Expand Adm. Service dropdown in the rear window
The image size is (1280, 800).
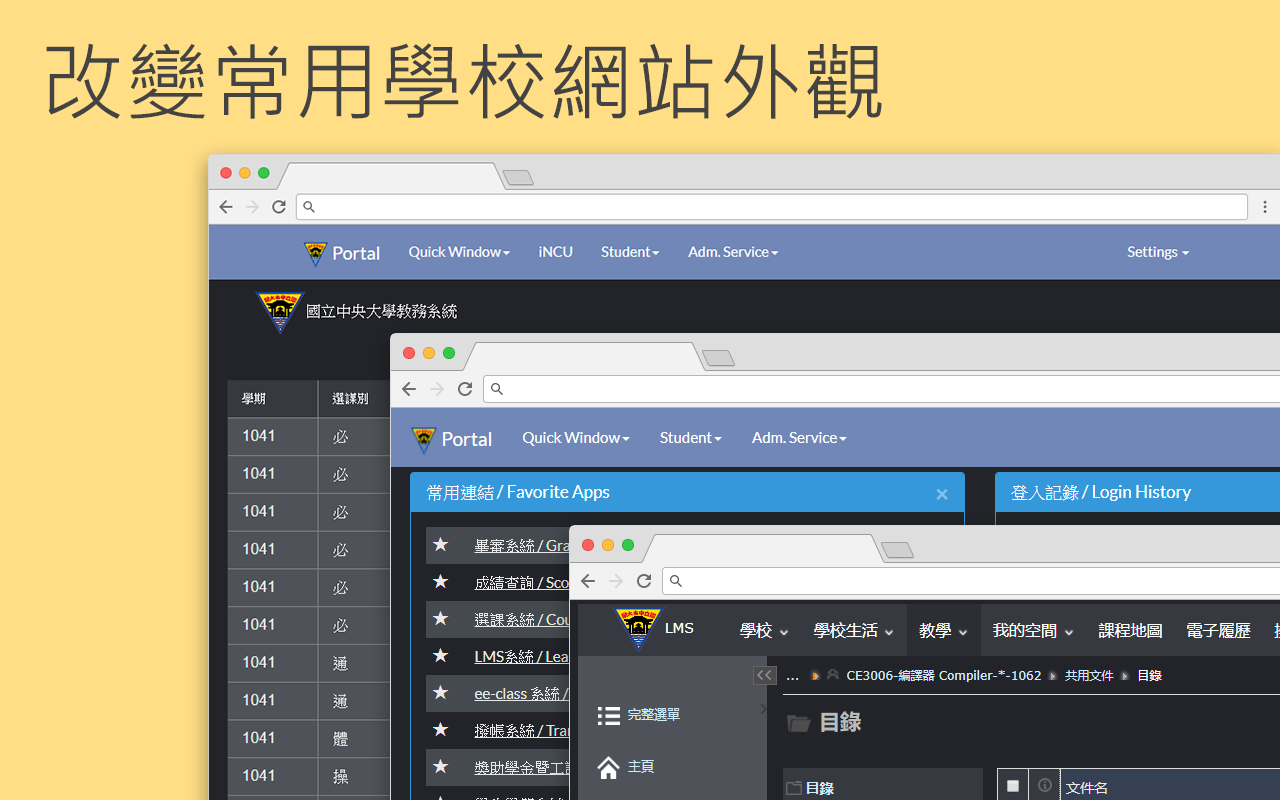click(x=733, y=252)
